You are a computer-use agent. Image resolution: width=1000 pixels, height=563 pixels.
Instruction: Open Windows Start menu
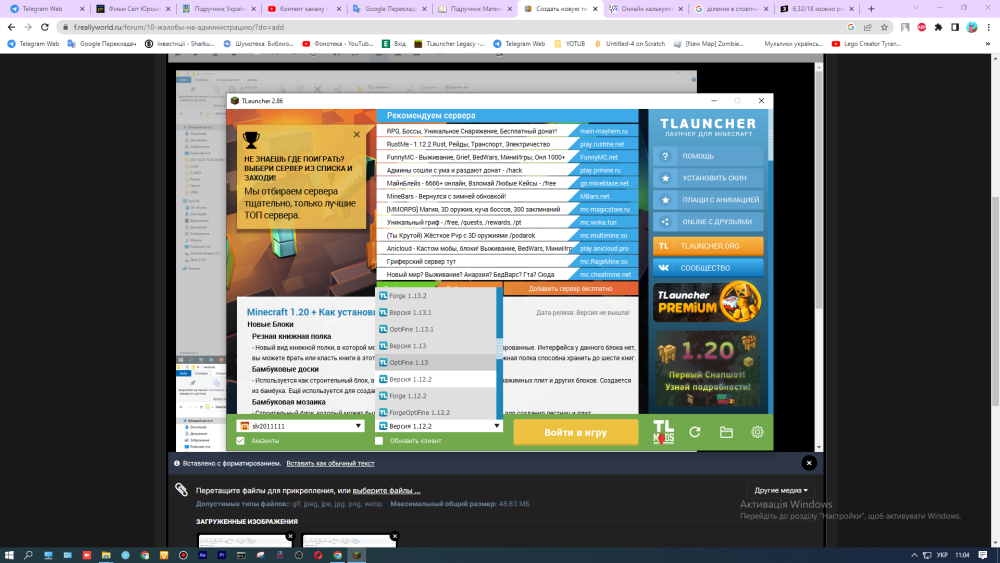pyautogui.click(x=9, y=555)
